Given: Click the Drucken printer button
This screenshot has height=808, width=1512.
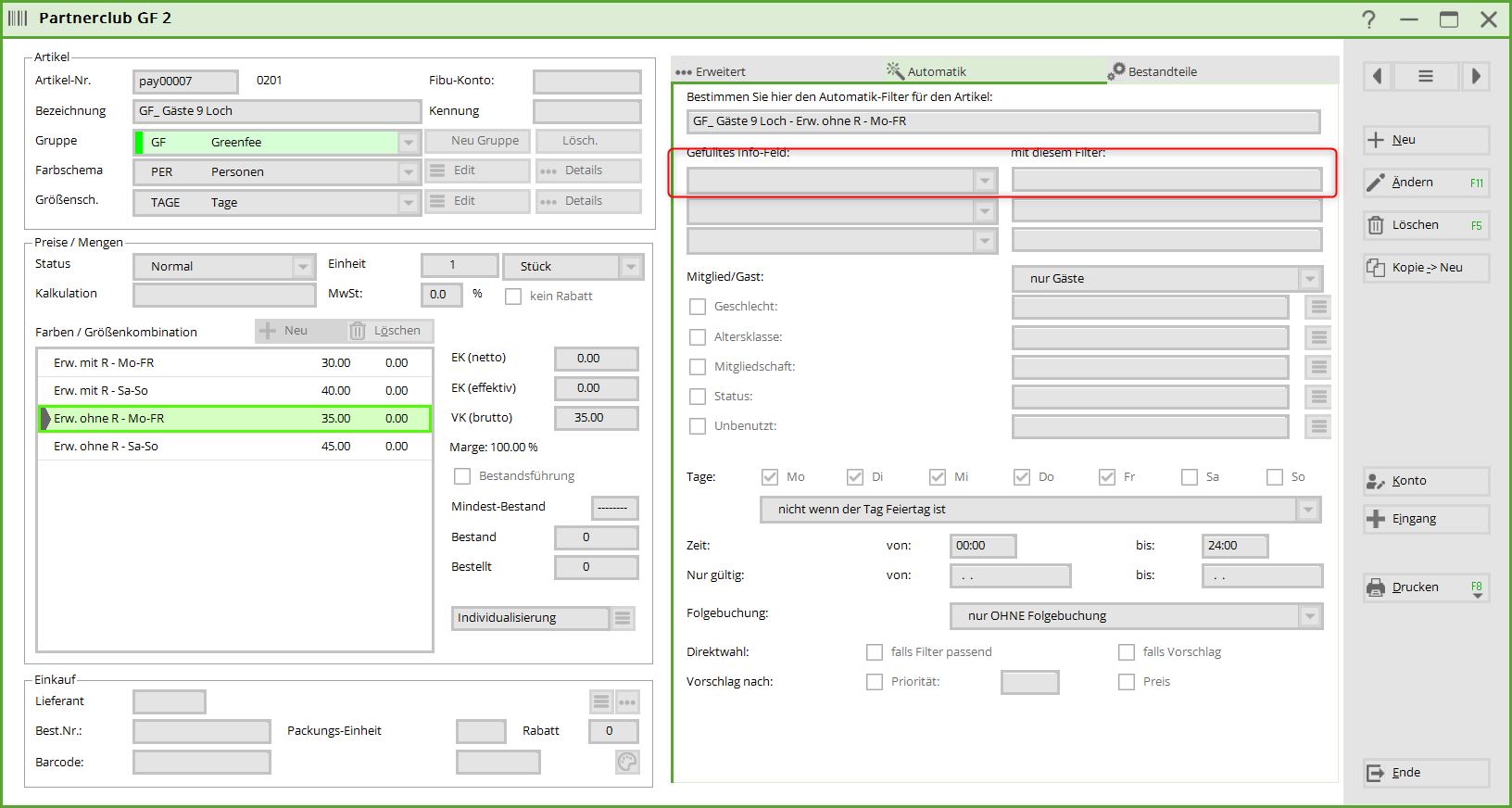Looking at the screenshot, I should click(x=1426, y=587).
